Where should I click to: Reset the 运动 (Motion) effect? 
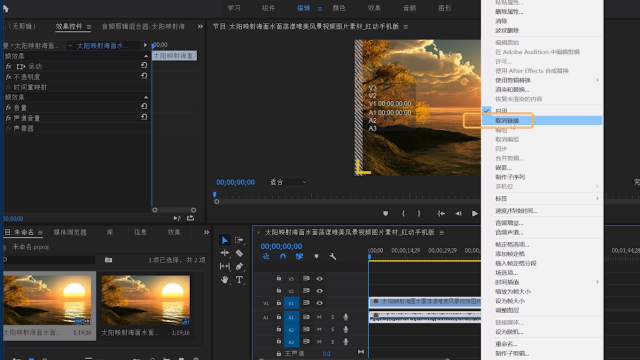[x=144, y=65]
